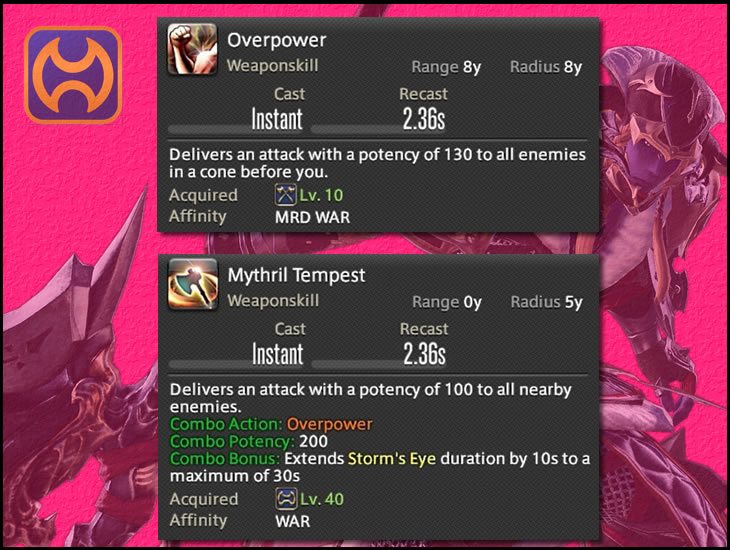Select the Overpower tooltip title
Viewport: 730px width, 550px height.
tap(277, 41)
